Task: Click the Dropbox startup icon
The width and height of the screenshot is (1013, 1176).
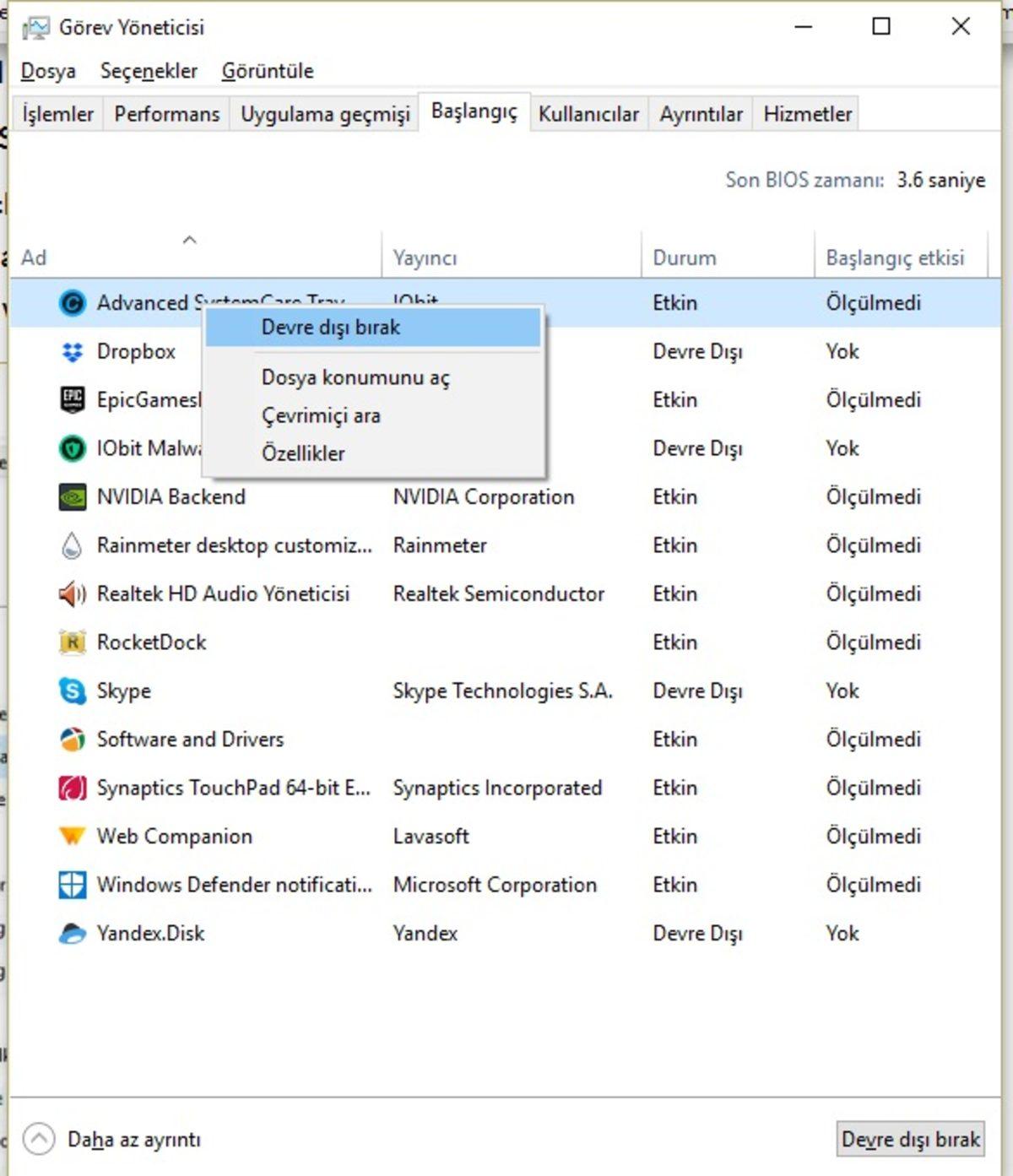Action: click(73, 351)
